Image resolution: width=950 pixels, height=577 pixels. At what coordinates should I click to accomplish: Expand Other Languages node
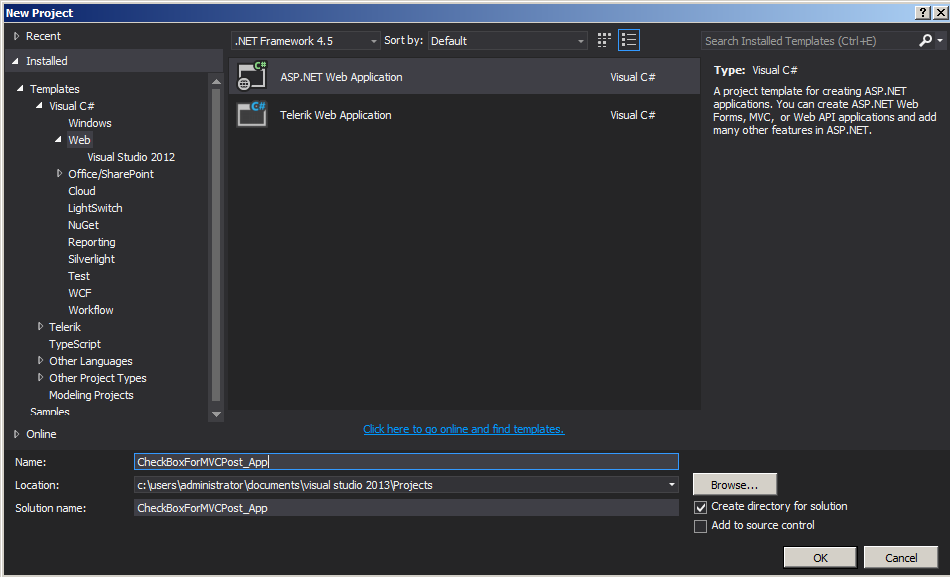pyautogui.click(x=40, y=360)
